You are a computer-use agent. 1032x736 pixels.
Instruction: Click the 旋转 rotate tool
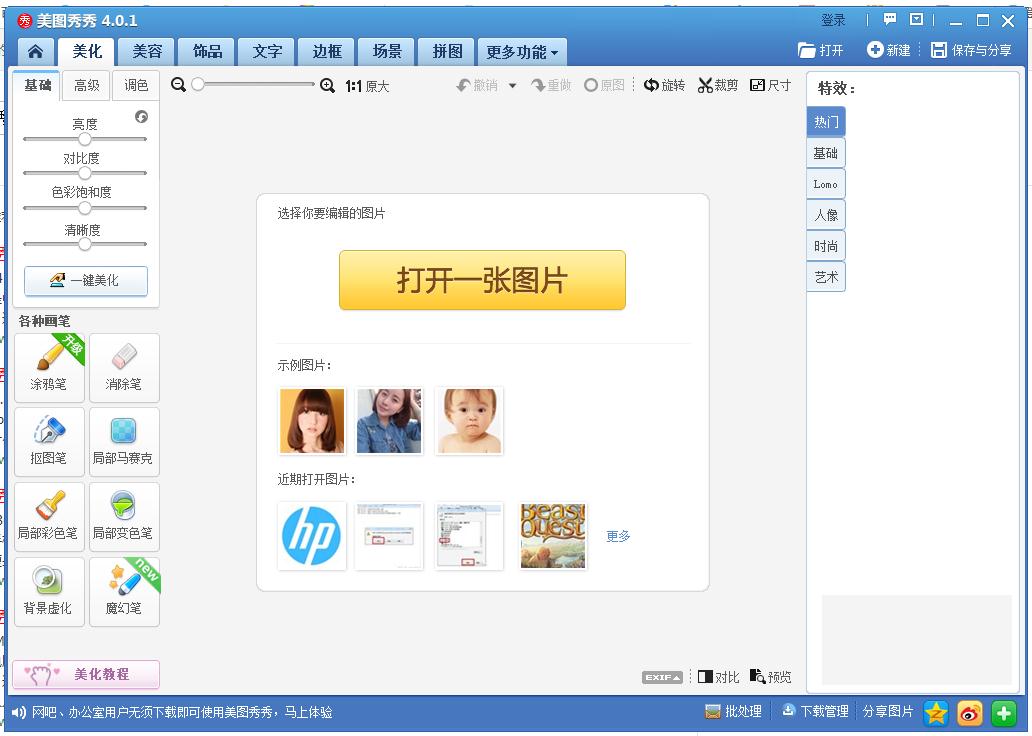[x=664, y=85]
